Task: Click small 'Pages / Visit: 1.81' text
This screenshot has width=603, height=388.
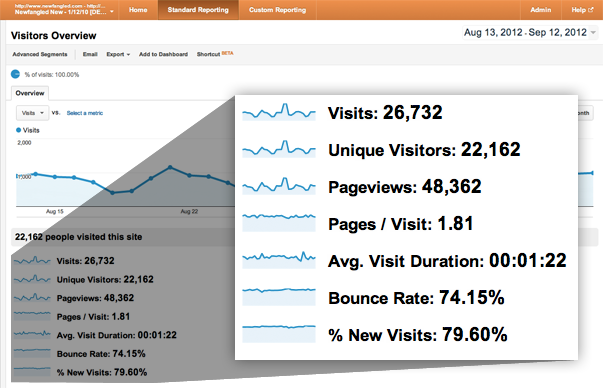Action: click(93, 317)
